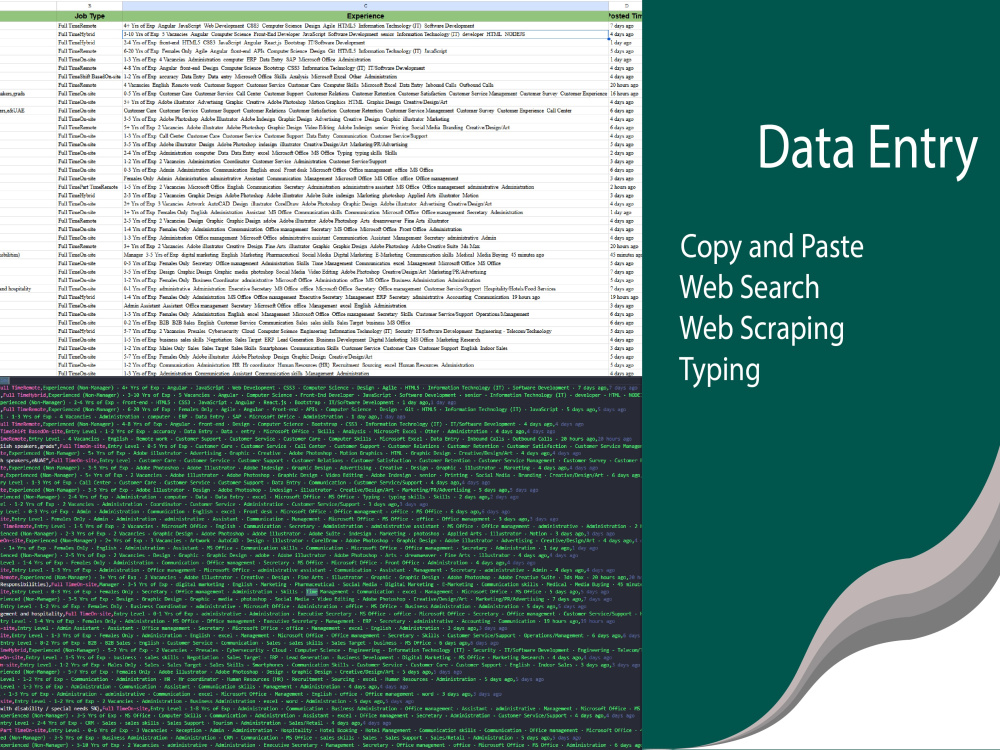Select cell starting 'Manager 3-5 Yrs of Exp digital marketing'
Image resolution: width=1000 pixels, height=750 pixels.
[x=365, y=254]
